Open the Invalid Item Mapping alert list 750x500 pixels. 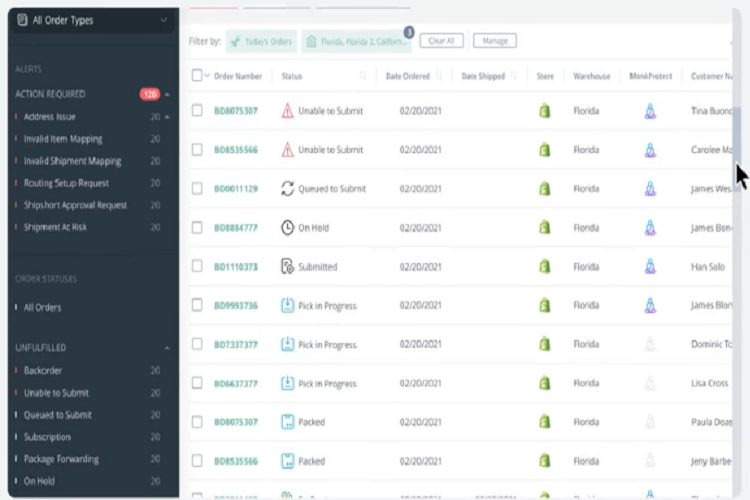pyautogui.click(x=63, y=139)
